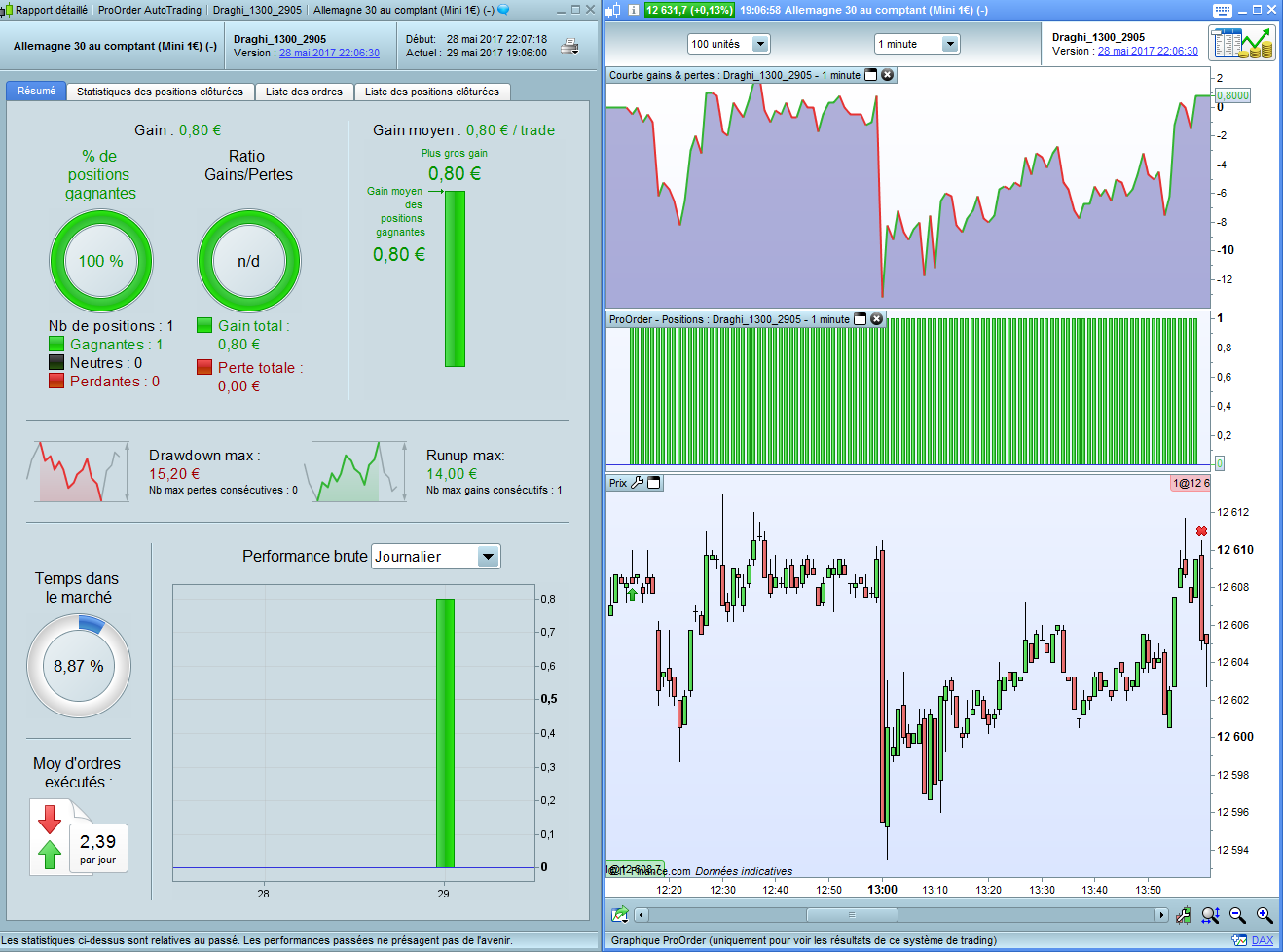Click the green Gagnantes color swatch
This screenshot has height=952, width=1283.
56,345
